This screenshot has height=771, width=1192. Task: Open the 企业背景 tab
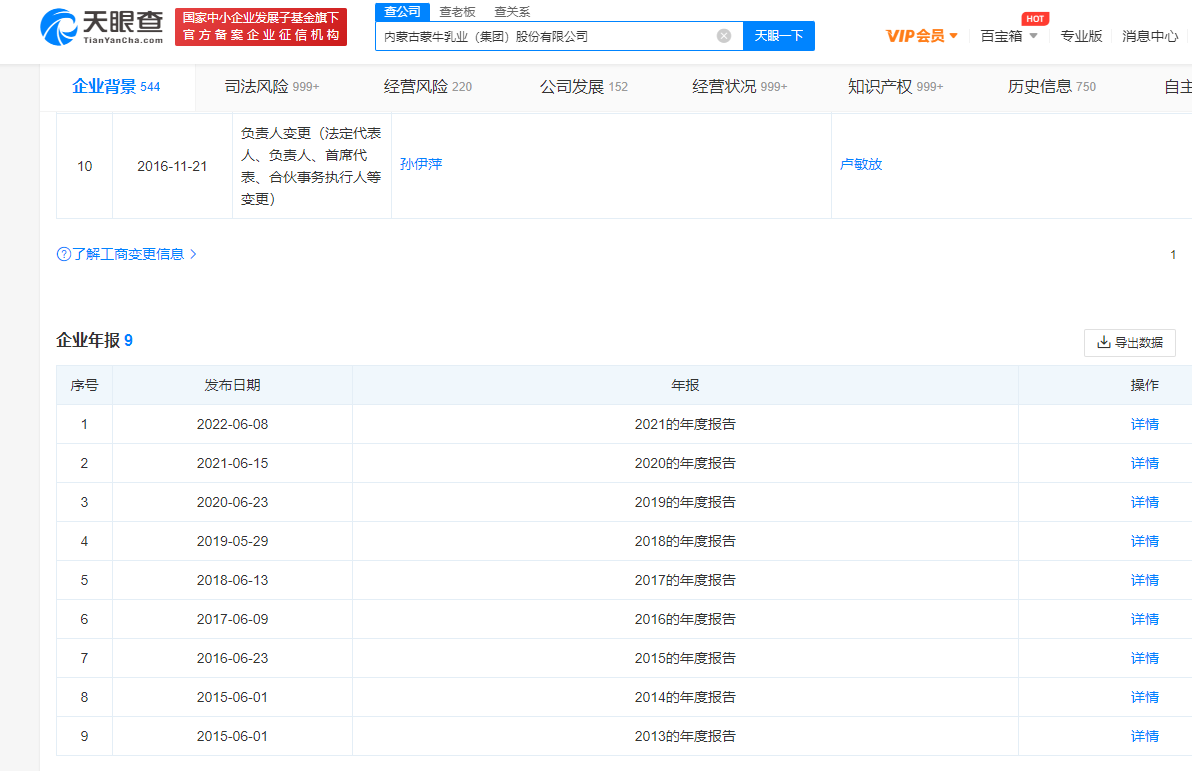[x=116, y=87]
